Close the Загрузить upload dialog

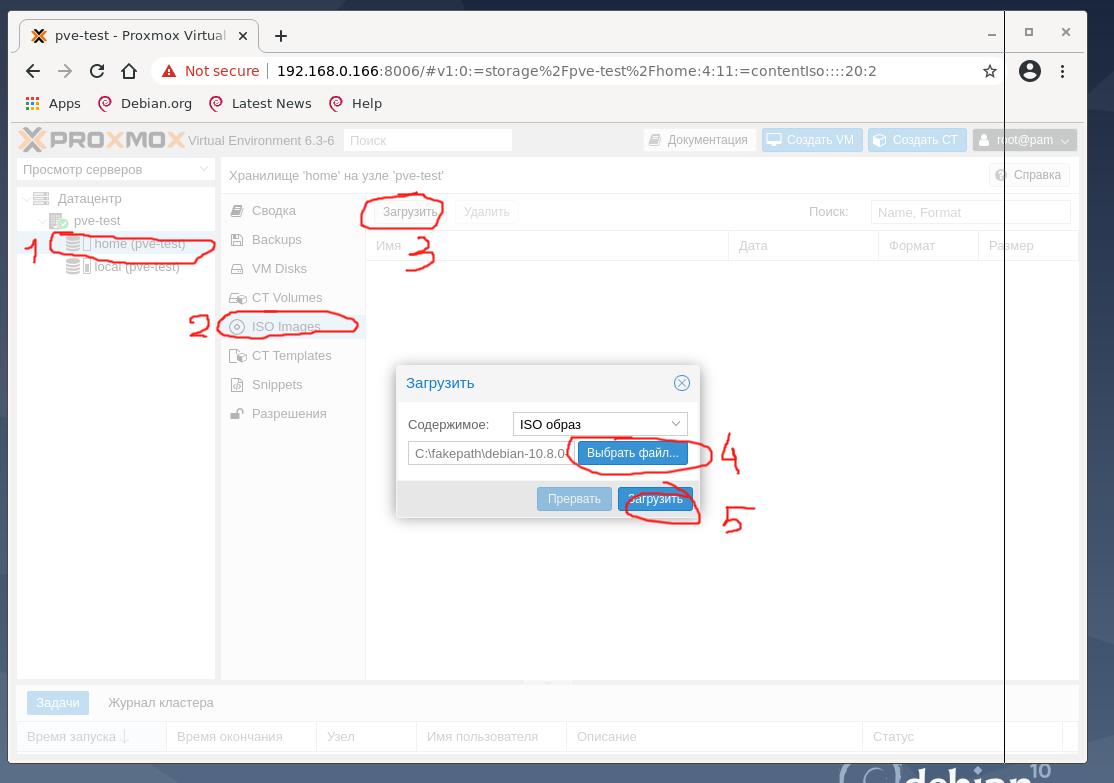(x=681, y=383)
